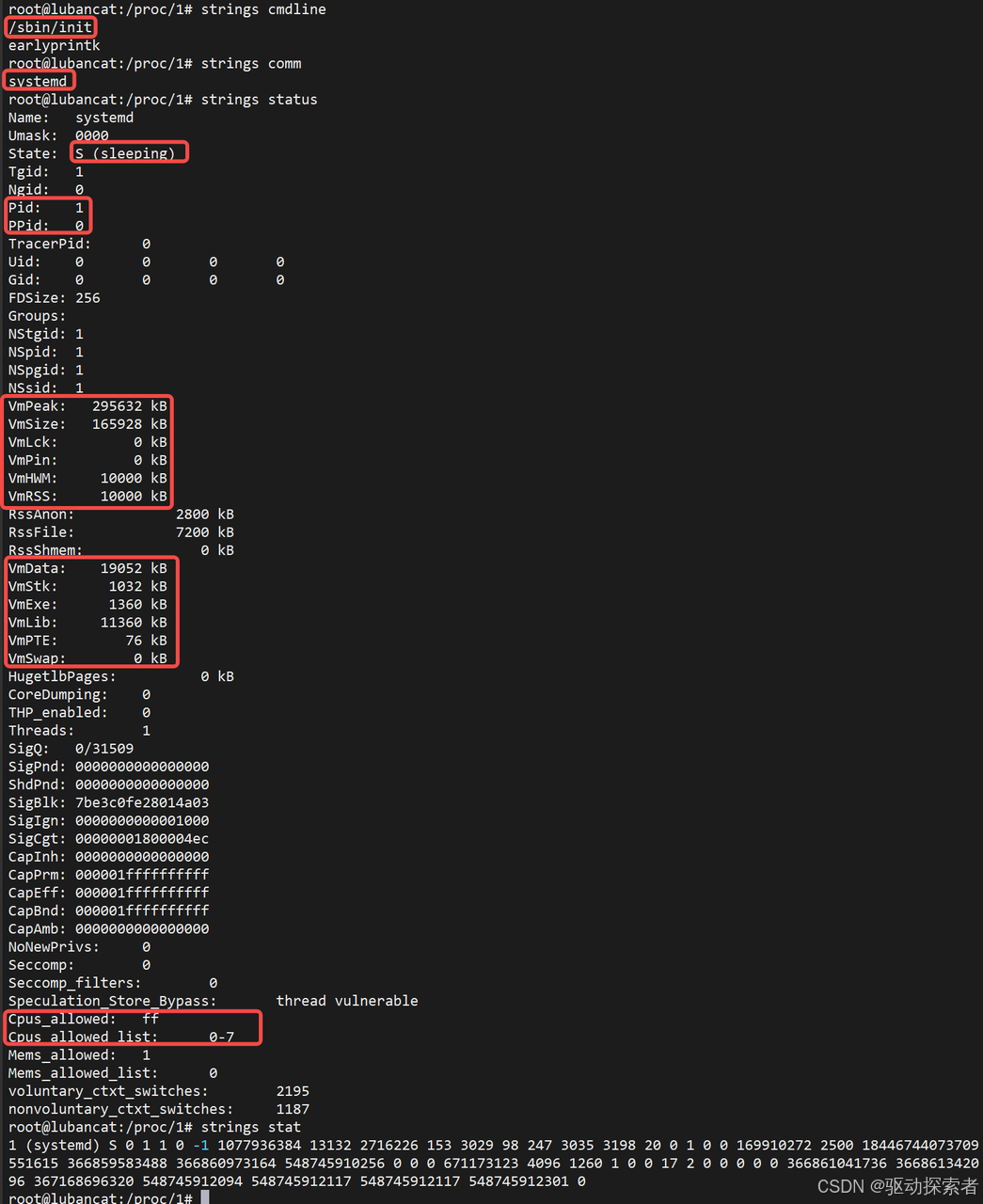Select the standalone 'systemd' output line
Image resolution: width=983 pixels, height=1204 pixels.
click(x=38, y=81)
